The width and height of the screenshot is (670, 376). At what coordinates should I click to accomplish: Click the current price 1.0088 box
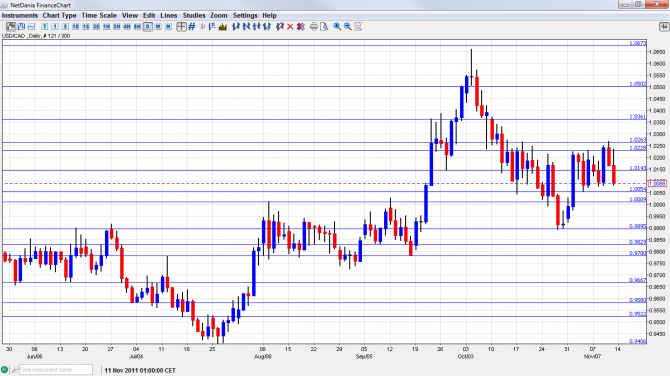click(x=657, y=183)
